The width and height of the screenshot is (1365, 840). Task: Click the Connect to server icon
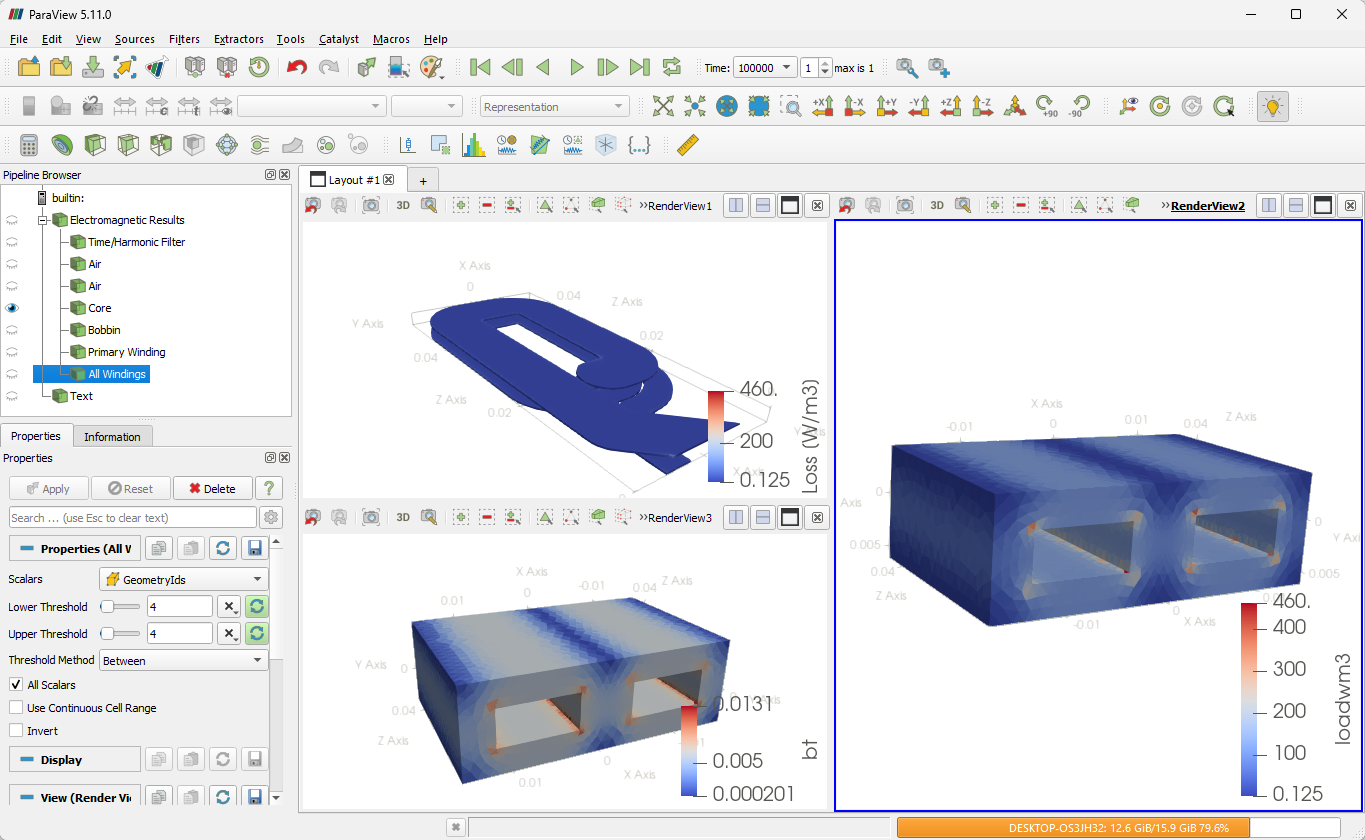(x=195, y=67)
